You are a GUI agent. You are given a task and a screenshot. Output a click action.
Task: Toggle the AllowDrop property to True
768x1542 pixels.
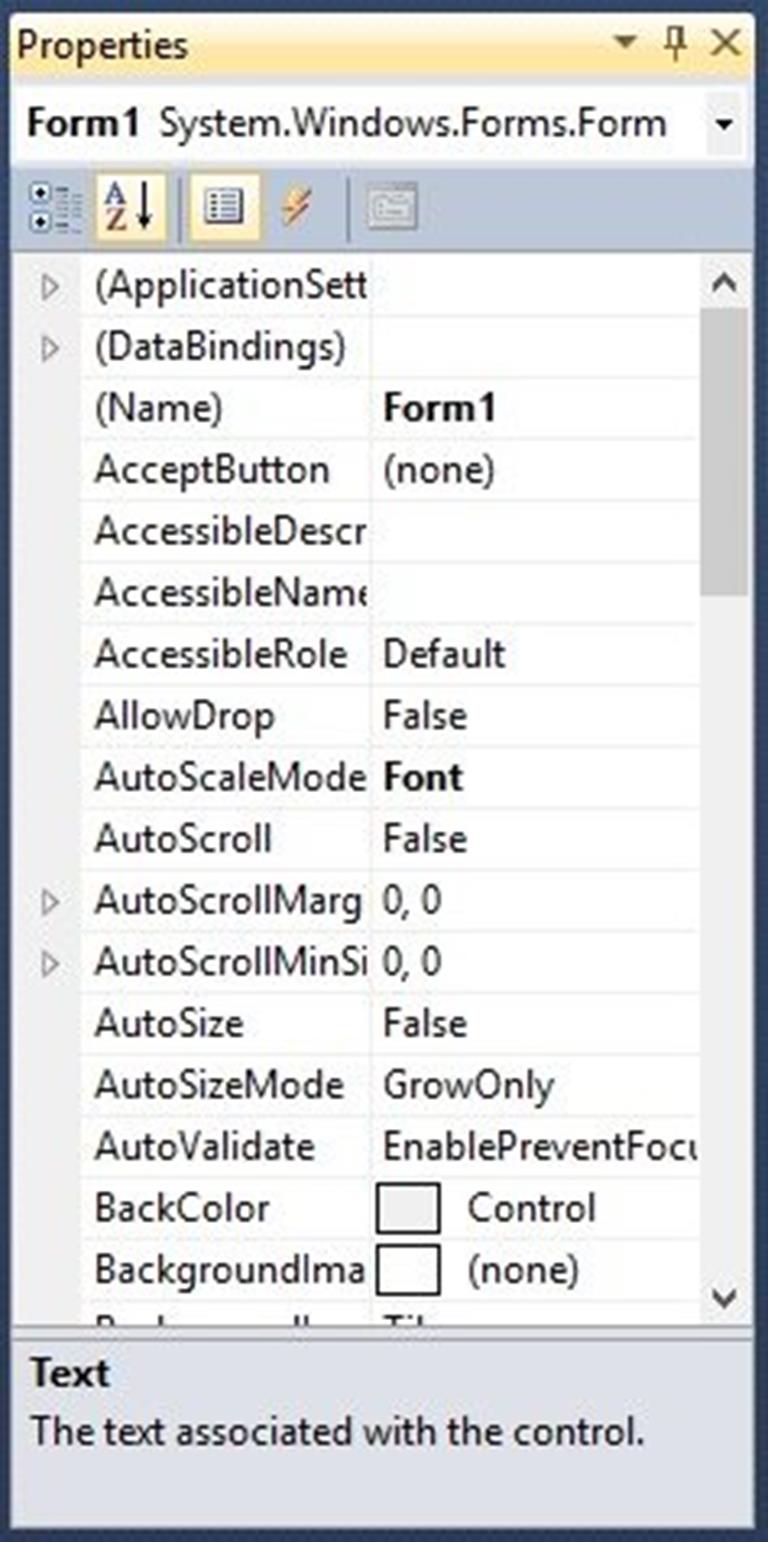tap(450, 715)
